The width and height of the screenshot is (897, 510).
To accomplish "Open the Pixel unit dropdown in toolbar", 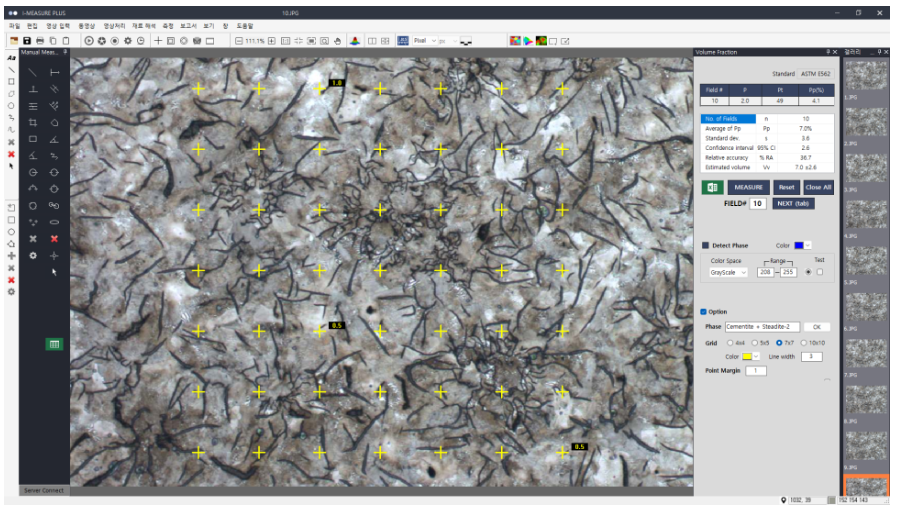I will pos(424,41).
